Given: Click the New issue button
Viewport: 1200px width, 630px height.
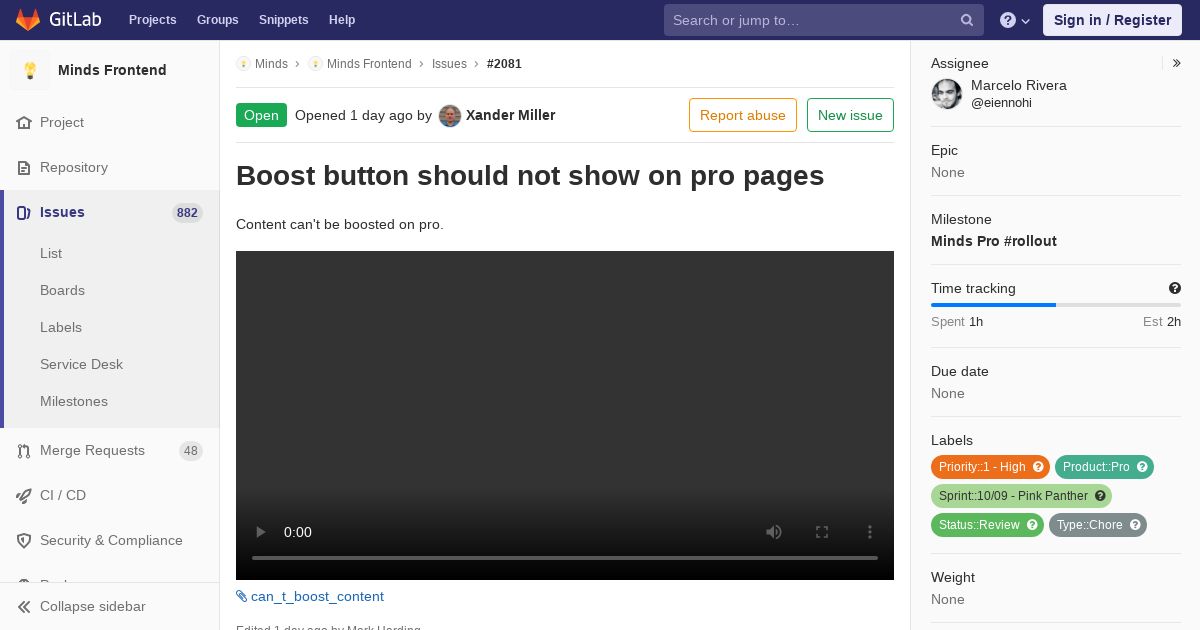Looking at the screenshot, I should tap(850, 115).
